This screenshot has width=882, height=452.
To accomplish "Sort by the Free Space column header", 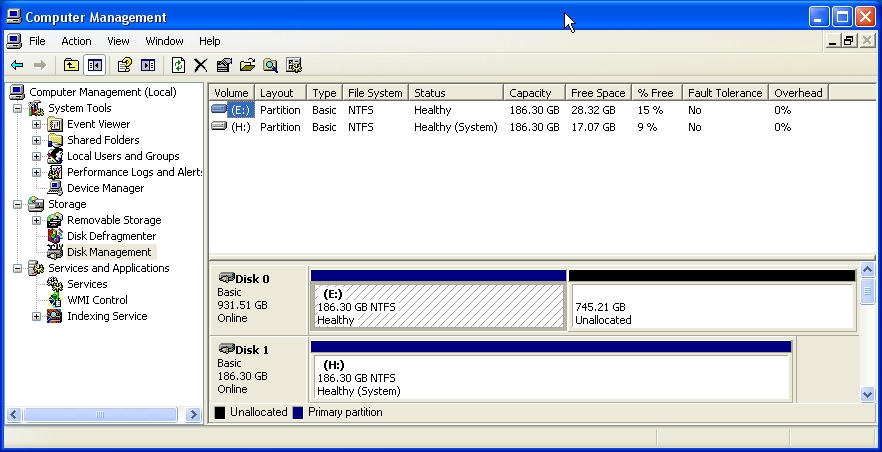I will tap(598, 93).
